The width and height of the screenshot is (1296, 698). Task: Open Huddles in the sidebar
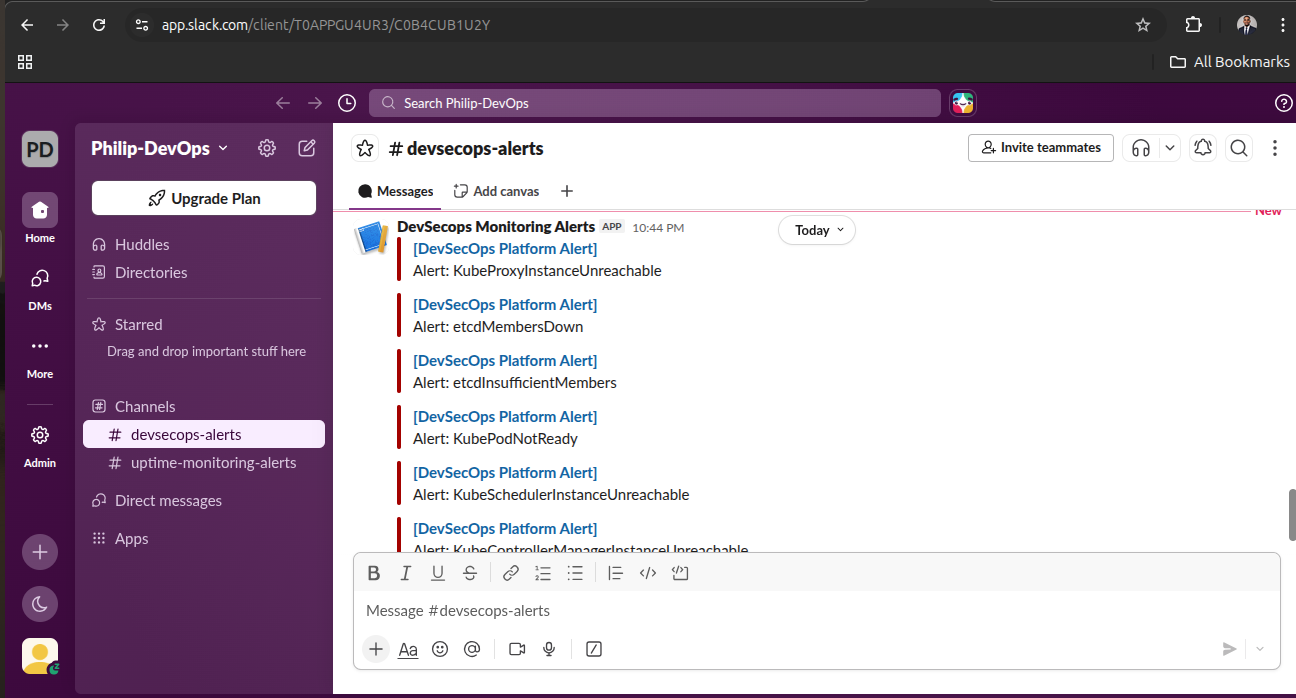[142, 244]
